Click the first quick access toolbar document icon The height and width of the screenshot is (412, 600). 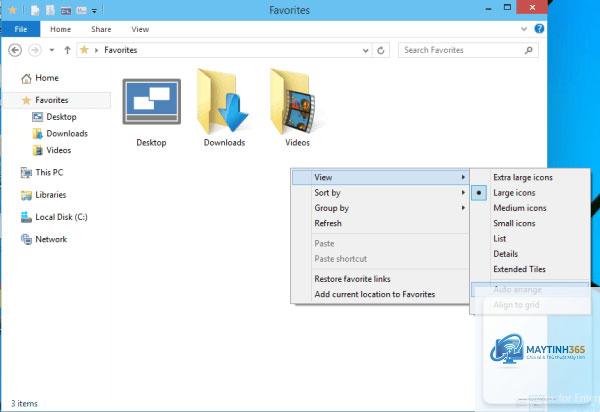(x=35, y=10)
